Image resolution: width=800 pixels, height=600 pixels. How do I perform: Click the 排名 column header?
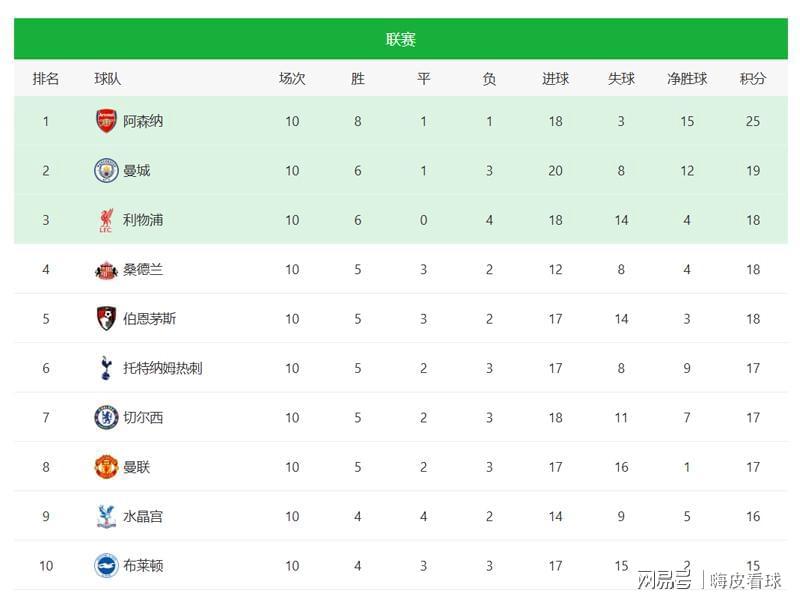tap(46, 78)
